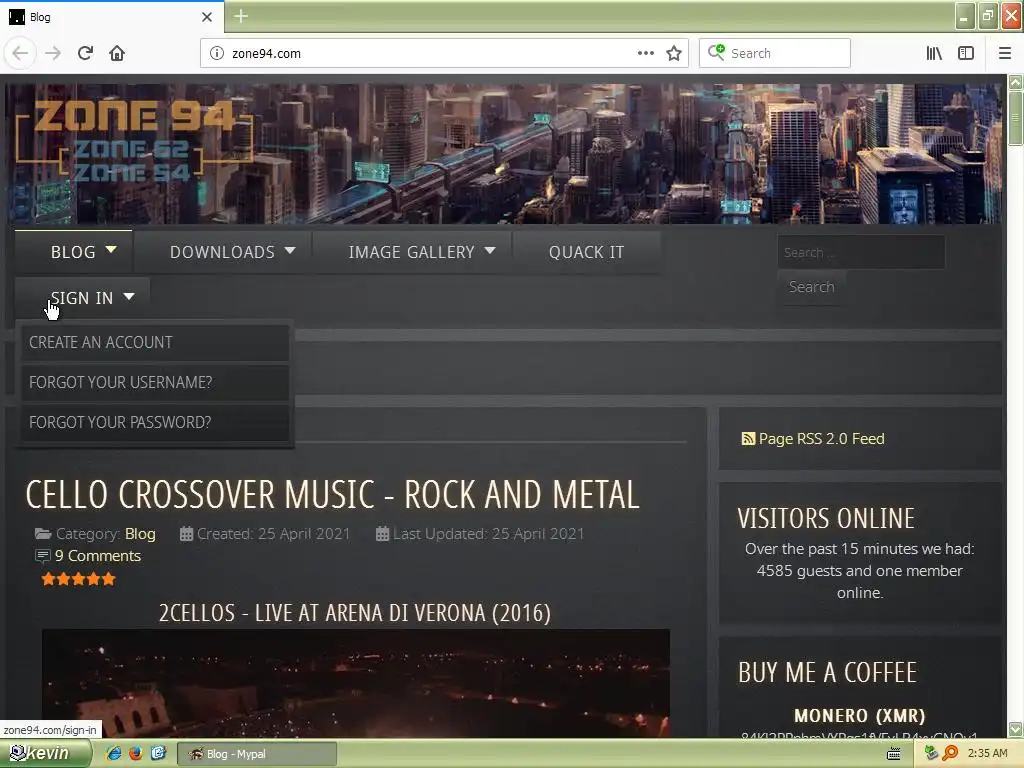Click the Last Updated: 25 April 2021 text

coord(488,534)
